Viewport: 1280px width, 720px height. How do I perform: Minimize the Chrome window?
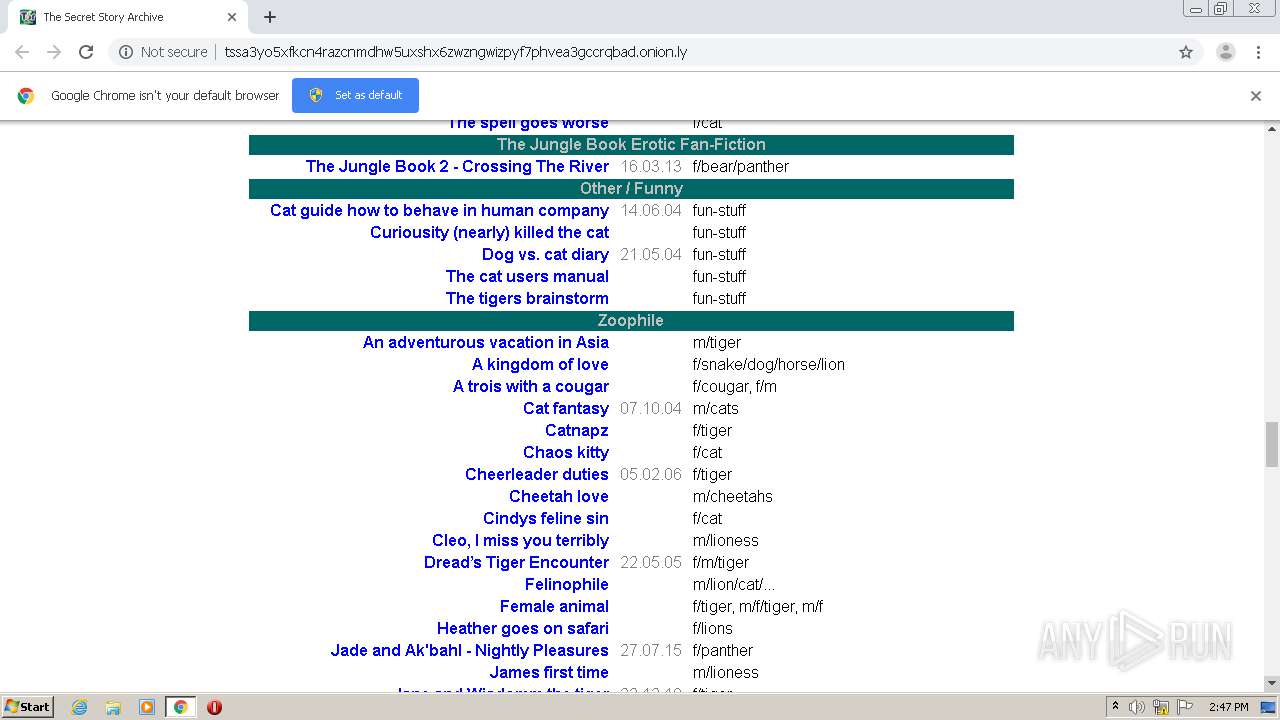tap(1196, 8)
